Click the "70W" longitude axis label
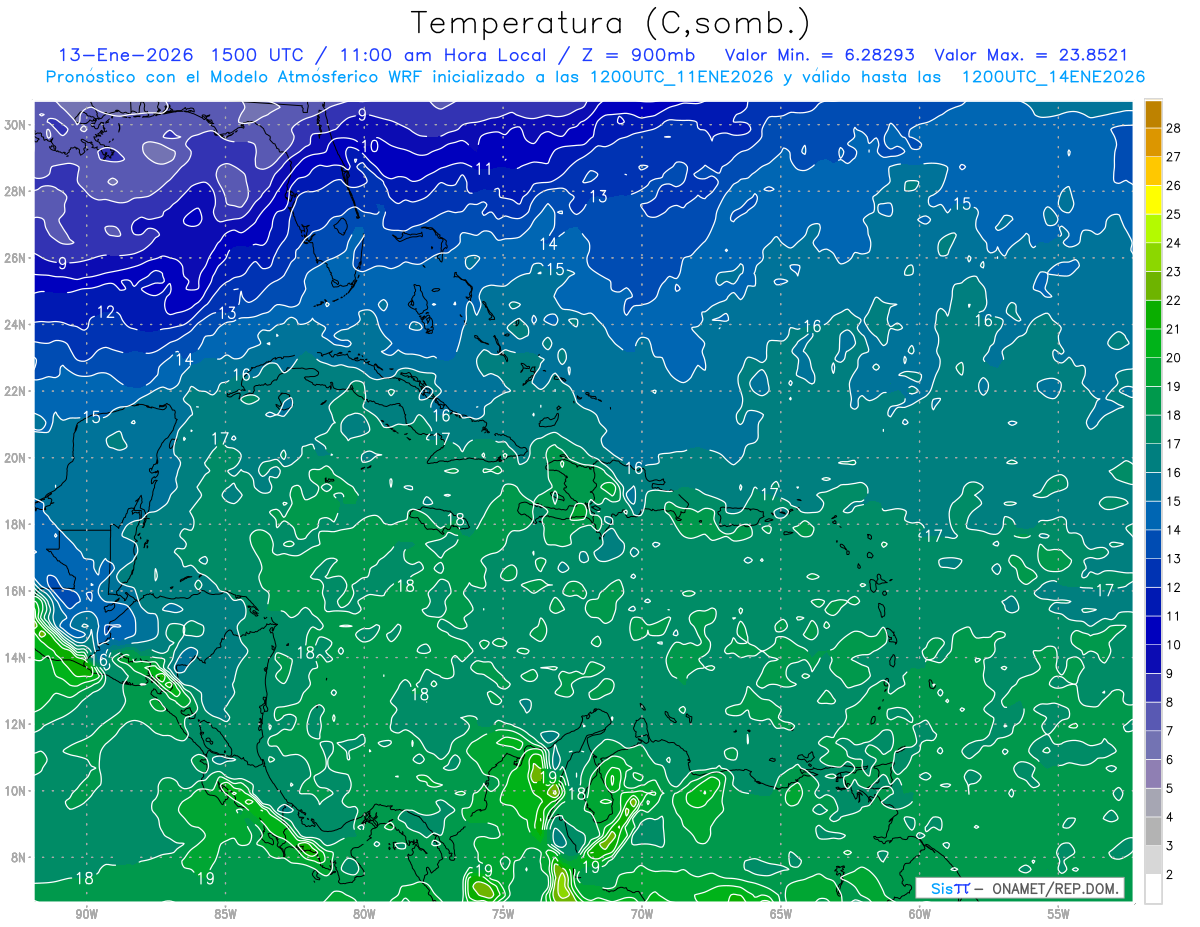Screen dimensions: 1200x927 pyautogui.click(x=642, y=914)
